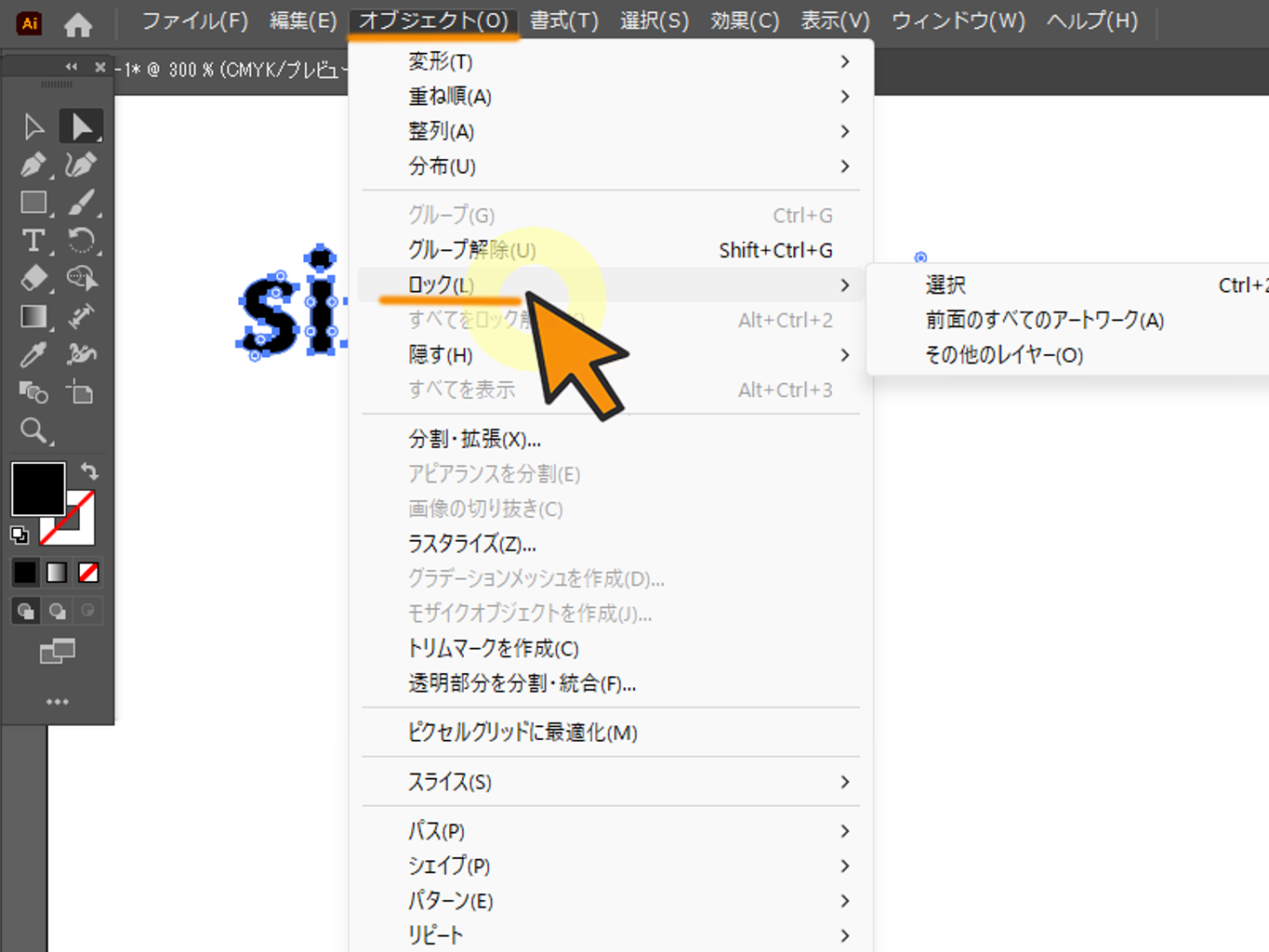The image size is (1269, 952).
Task: Expand the パス(P) submenu
Action: pyautogui.click(x=611, y=831)
